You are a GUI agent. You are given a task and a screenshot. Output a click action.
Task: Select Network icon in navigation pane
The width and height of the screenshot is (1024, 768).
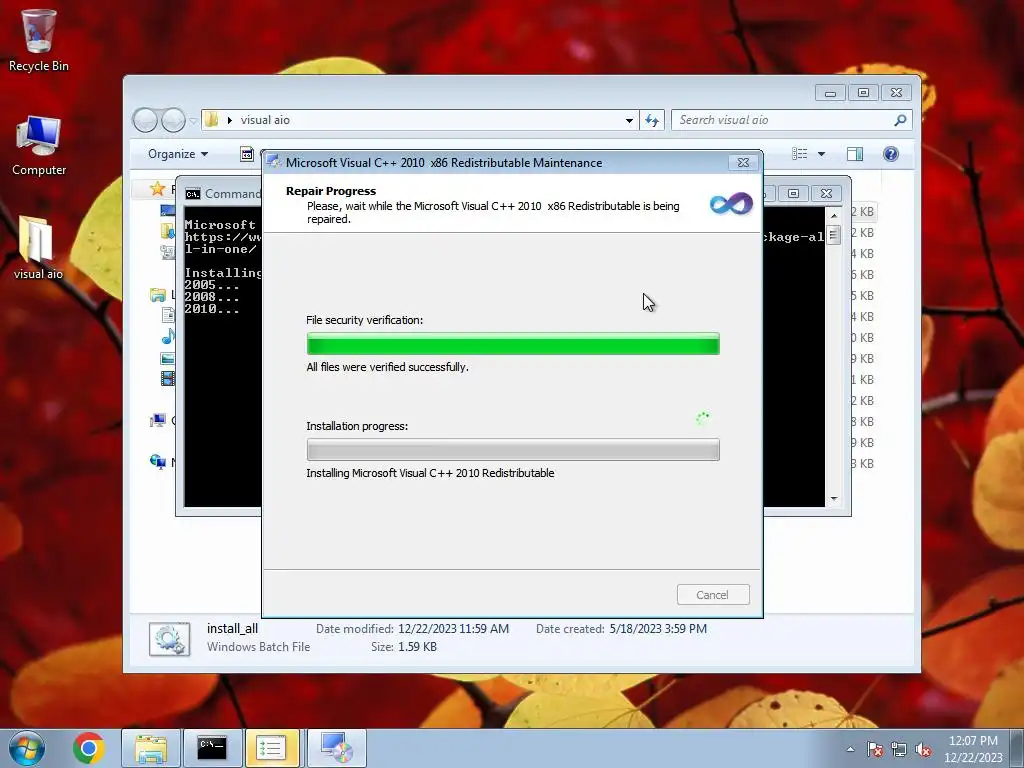click(x=157, y=462)
